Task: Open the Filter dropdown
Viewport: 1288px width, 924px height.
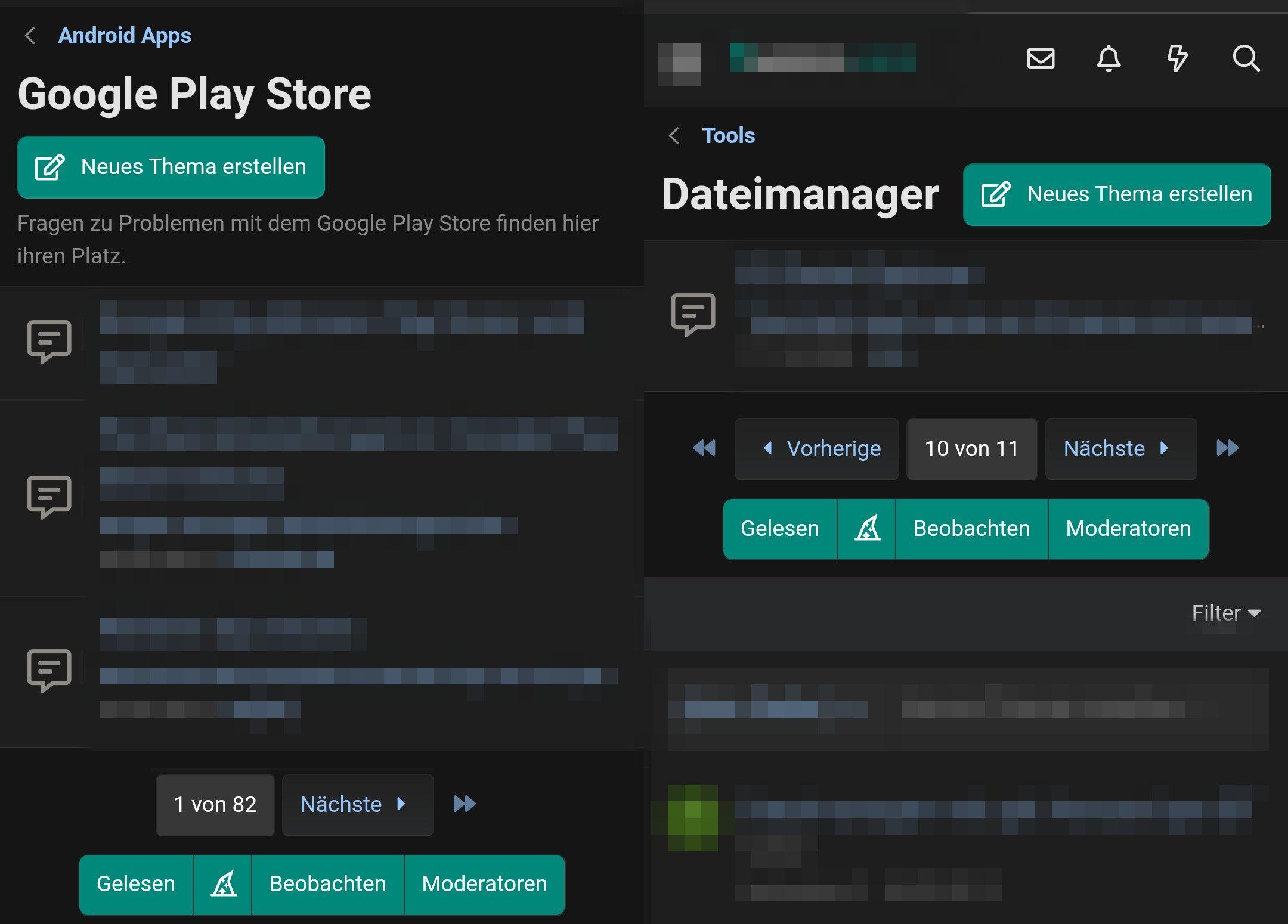Action: pyautogui.click(x=1226, y=613)
